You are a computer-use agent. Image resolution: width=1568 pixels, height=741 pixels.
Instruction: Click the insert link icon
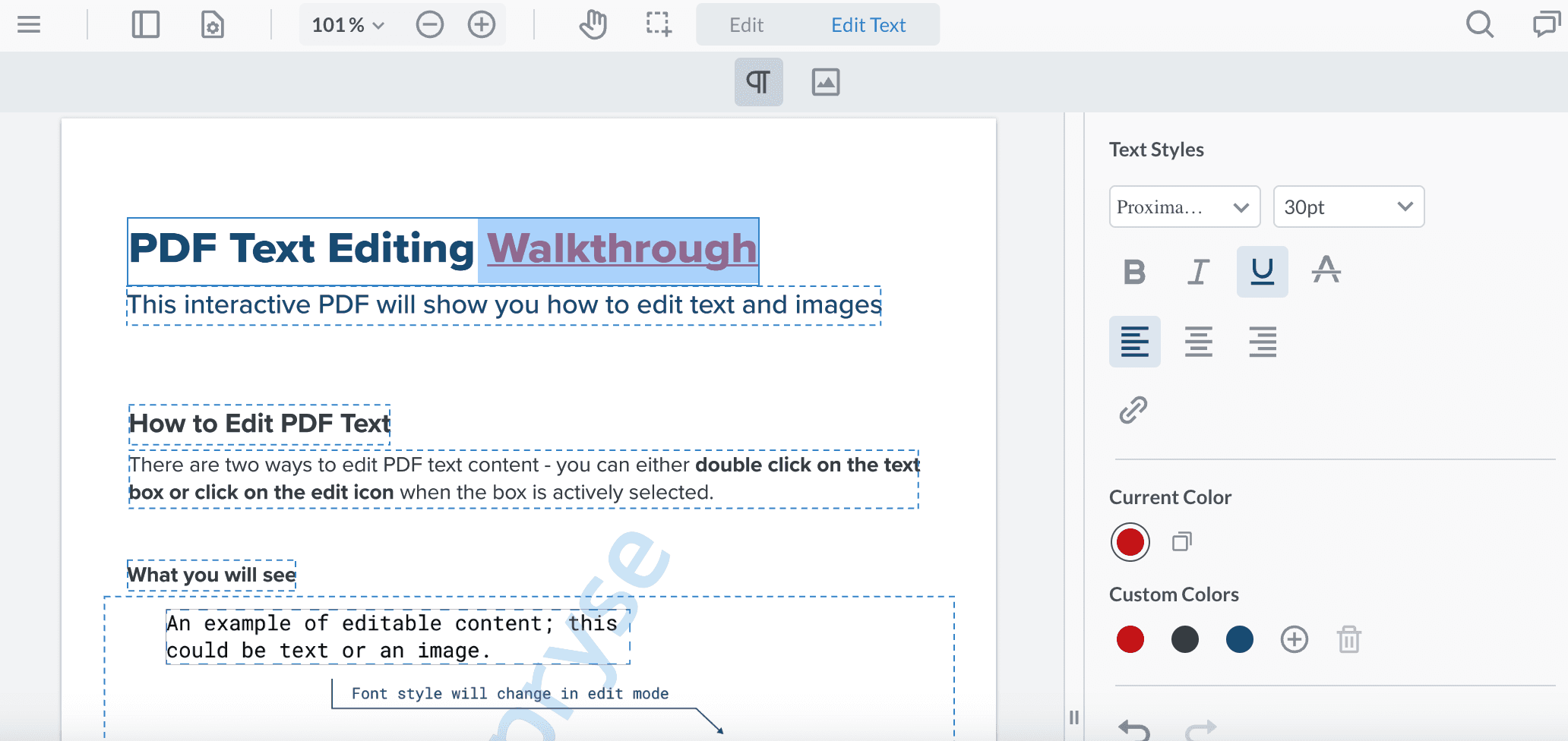(x=1133, y=410)
